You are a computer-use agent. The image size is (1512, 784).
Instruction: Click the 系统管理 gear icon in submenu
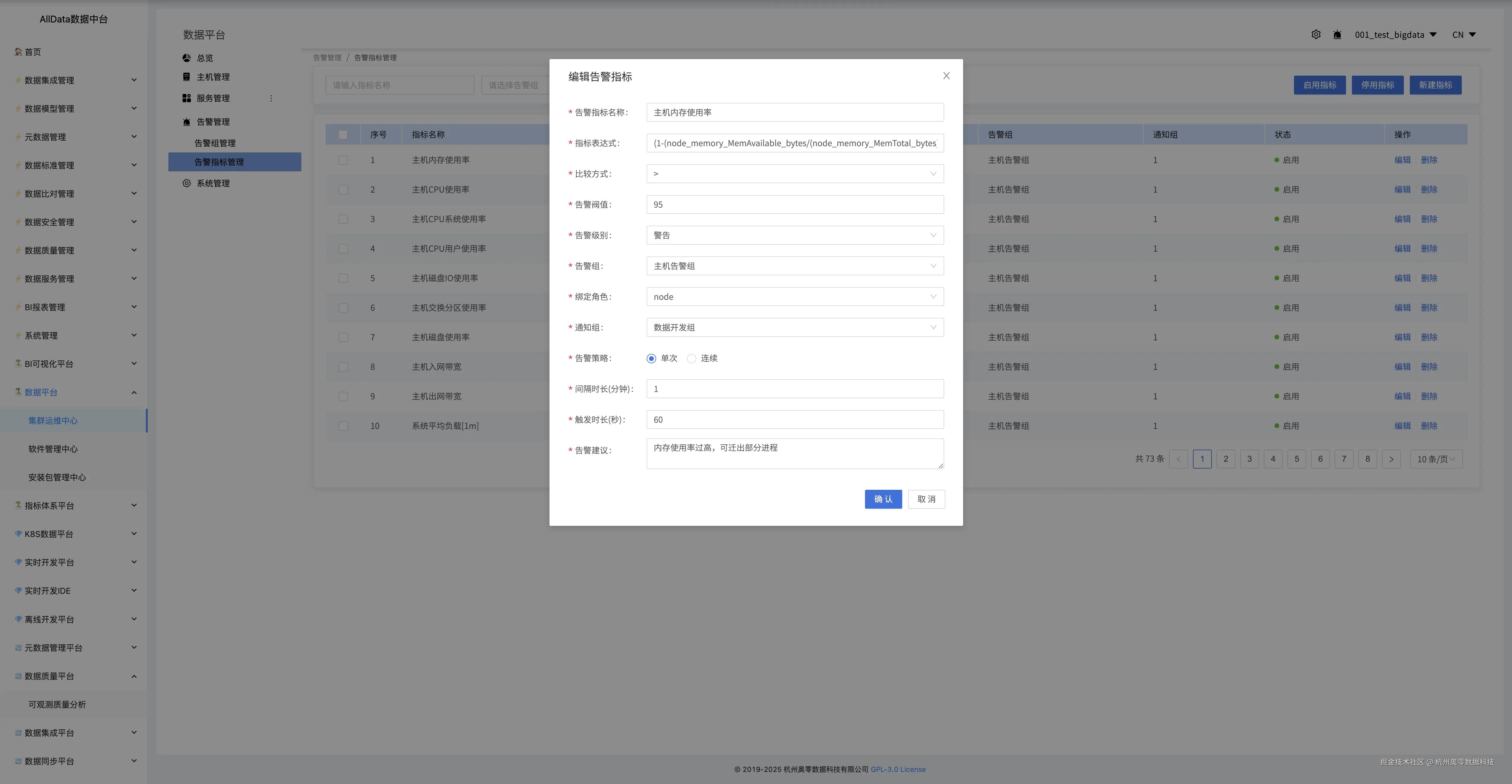(187, 183)
